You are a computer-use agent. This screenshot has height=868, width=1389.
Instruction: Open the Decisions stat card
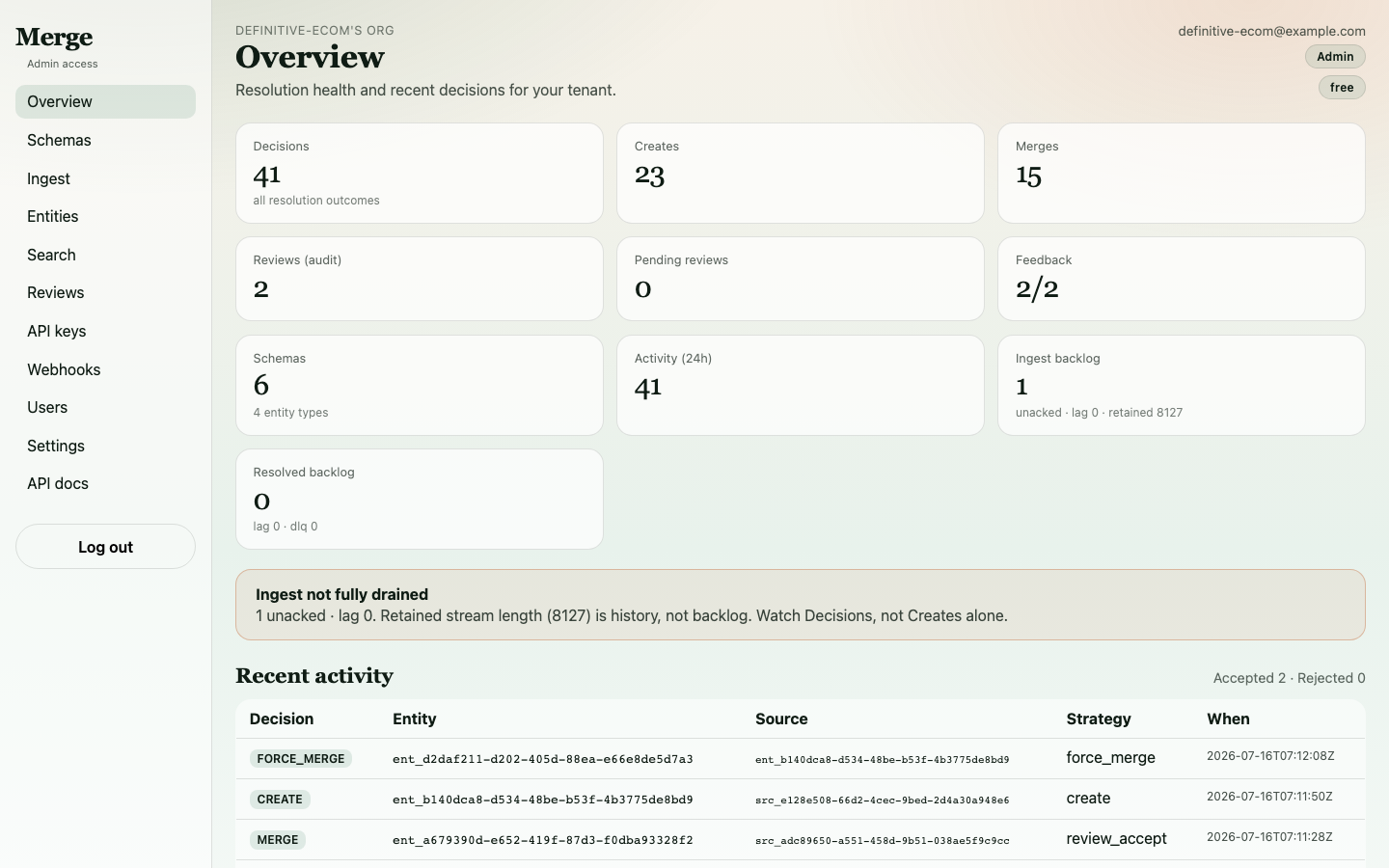420,174
